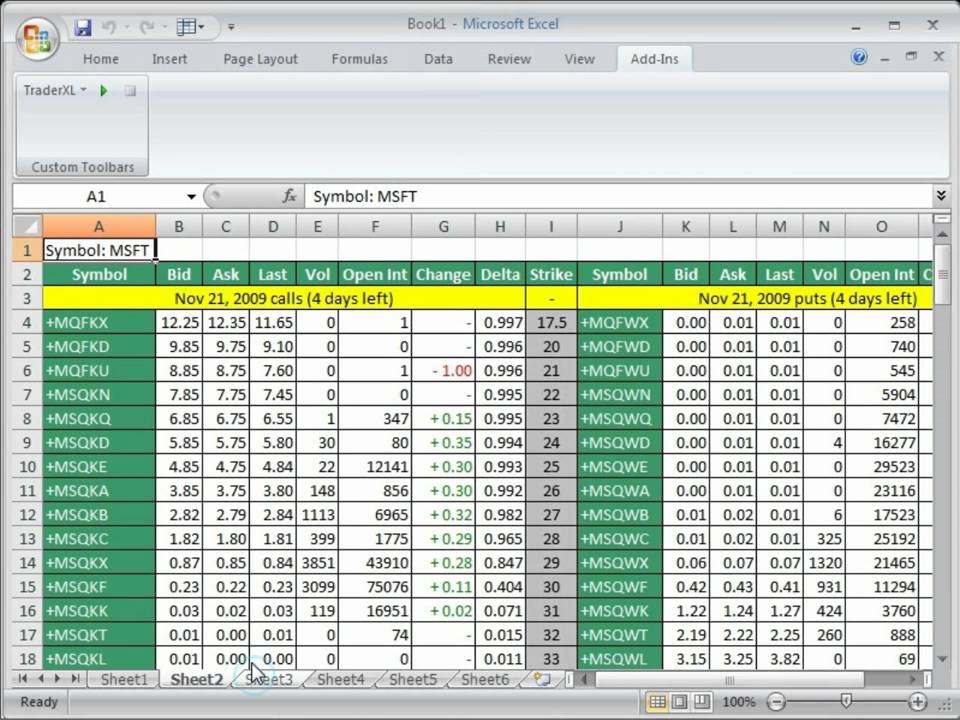This screenshot has width=960, height=720.
Task: Undo the last action in Quick Access Toolbar
Action: pos(109,27)
